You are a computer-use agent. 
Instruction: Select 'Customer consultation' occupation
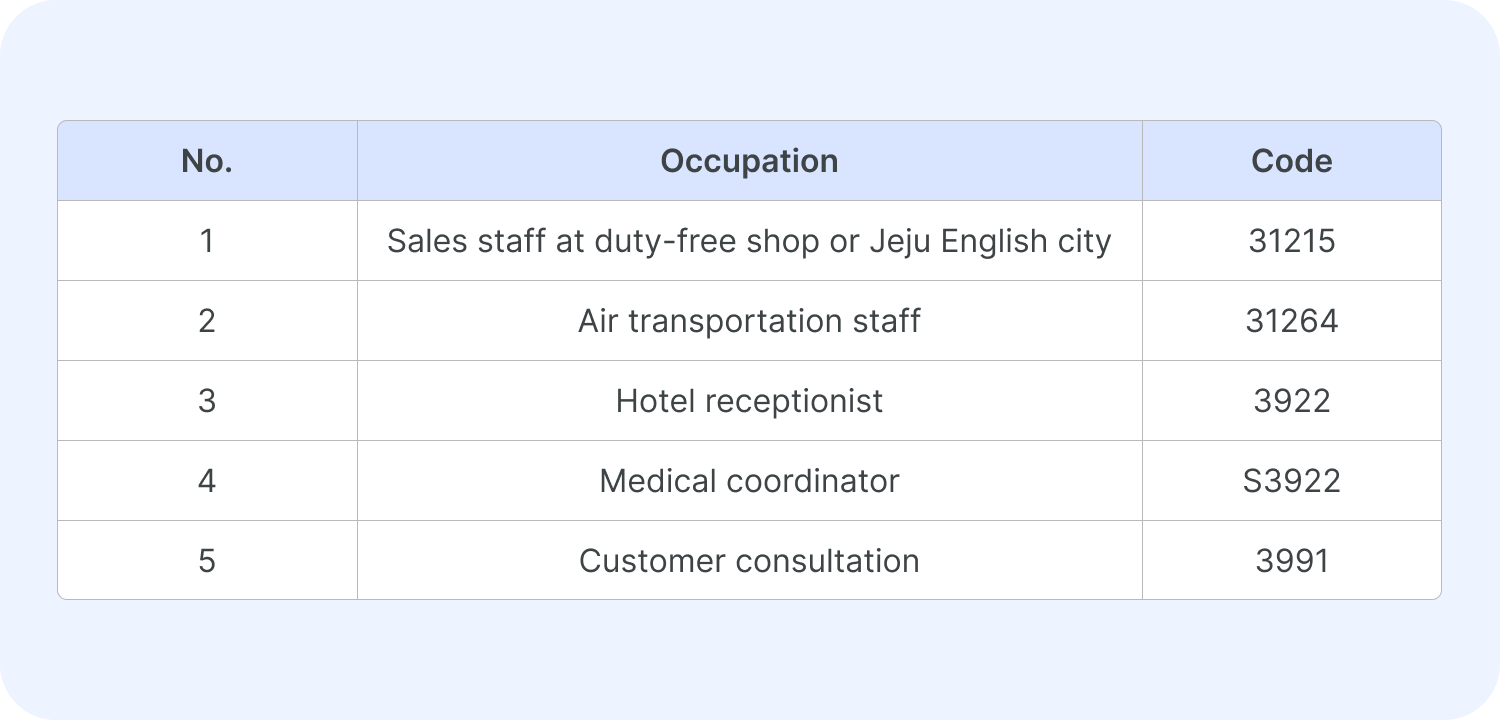749,561
